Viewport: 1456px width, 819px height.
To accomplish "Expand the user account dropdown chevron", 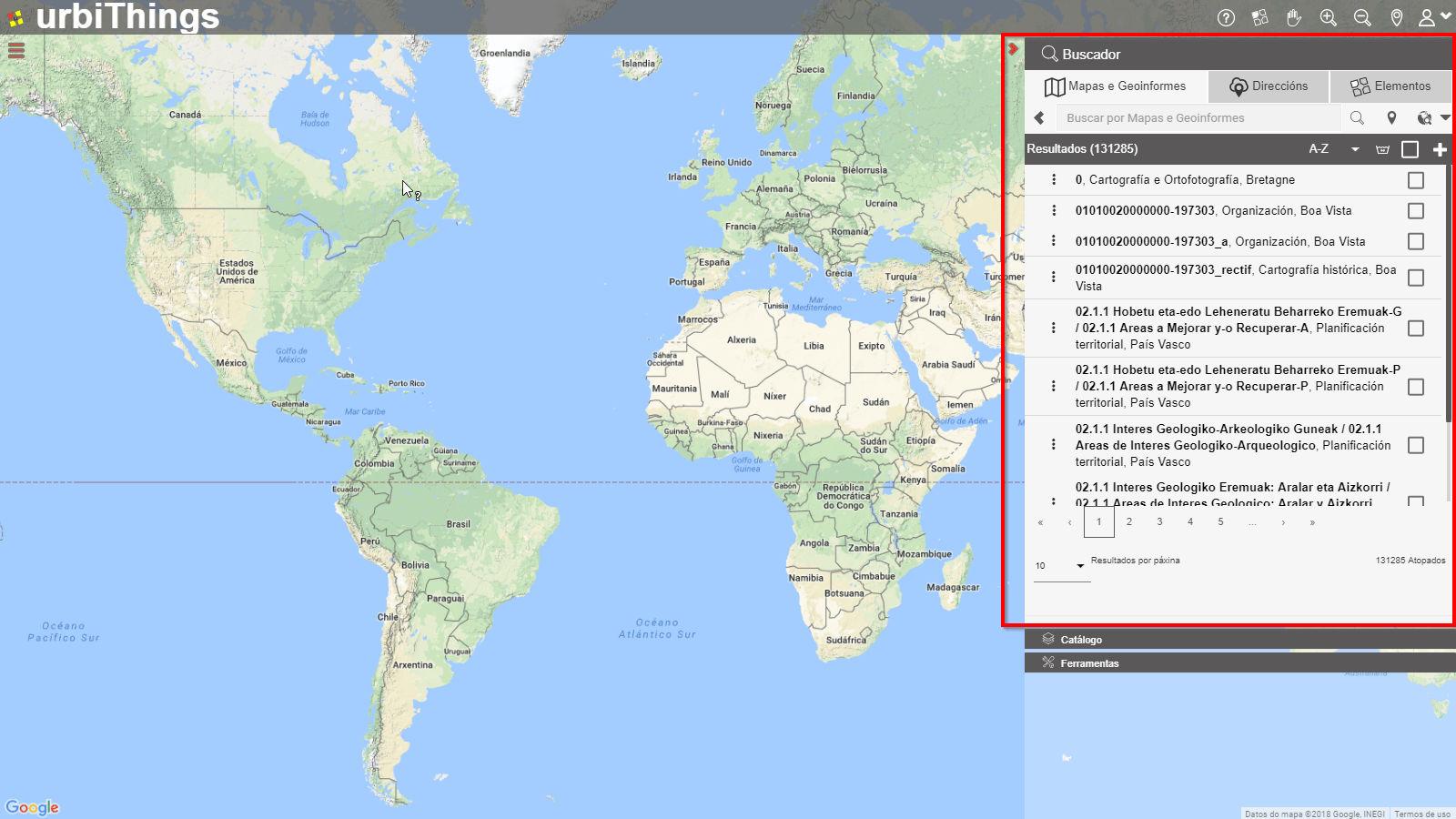I will tap(1445, 15).
